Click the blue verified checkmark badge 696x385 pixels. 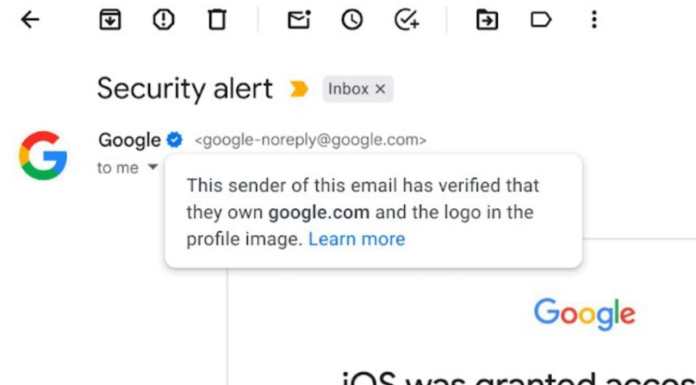(174, 140)
